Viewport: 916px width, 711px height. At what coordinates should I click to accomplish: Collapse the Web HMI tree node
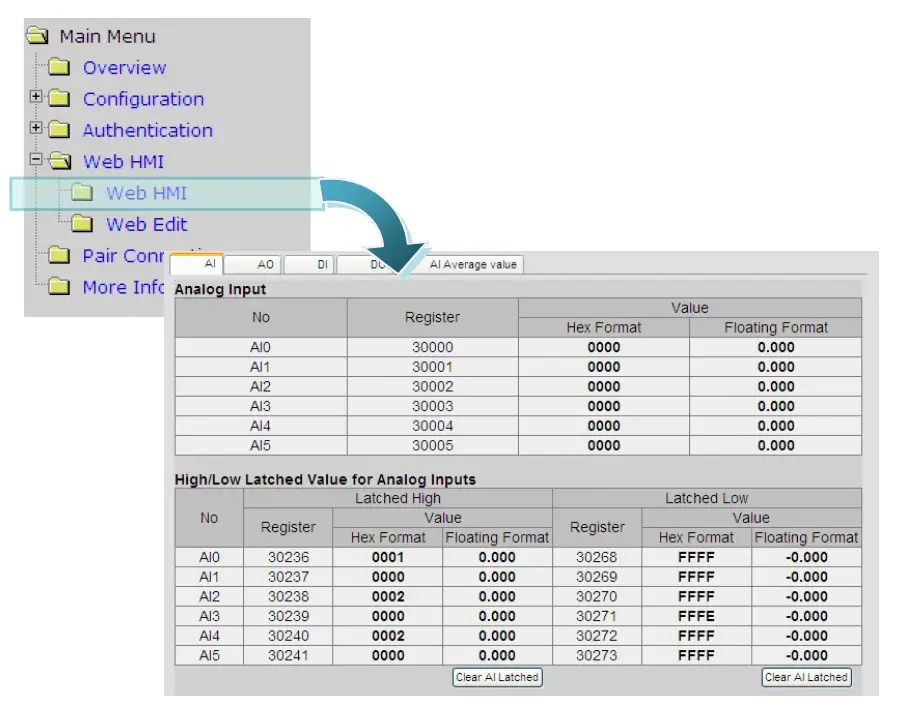point(36,159)
